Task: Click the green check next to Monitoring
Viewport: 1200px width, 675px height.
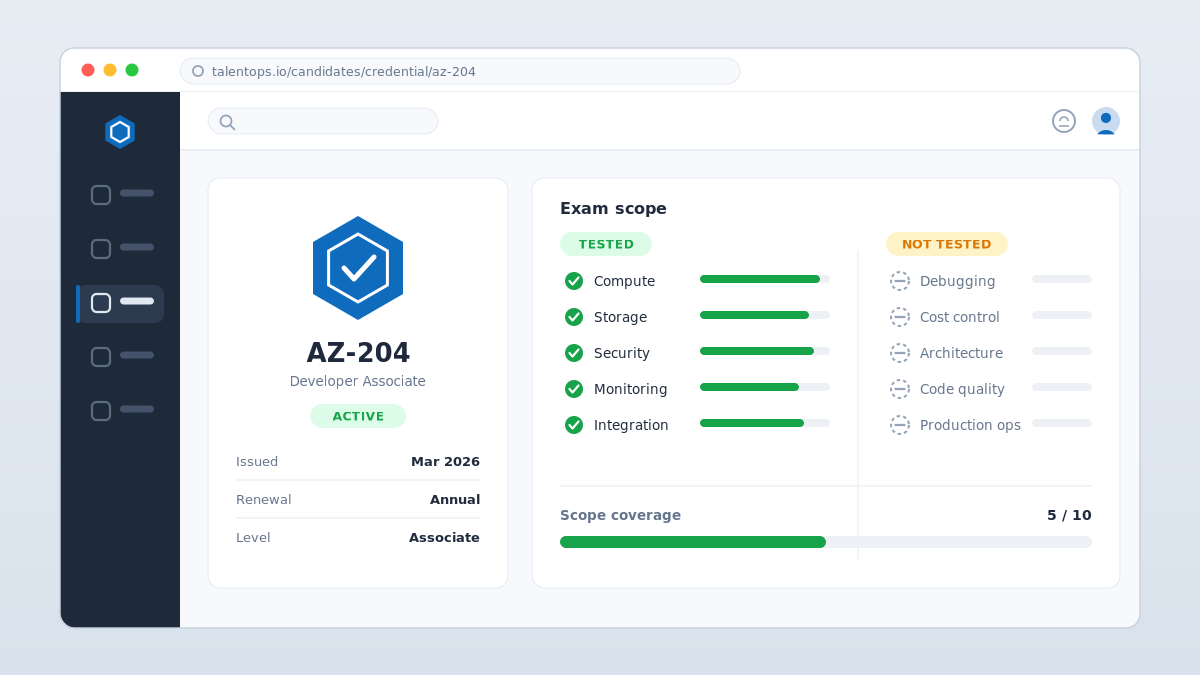Action: click(574, 389)
